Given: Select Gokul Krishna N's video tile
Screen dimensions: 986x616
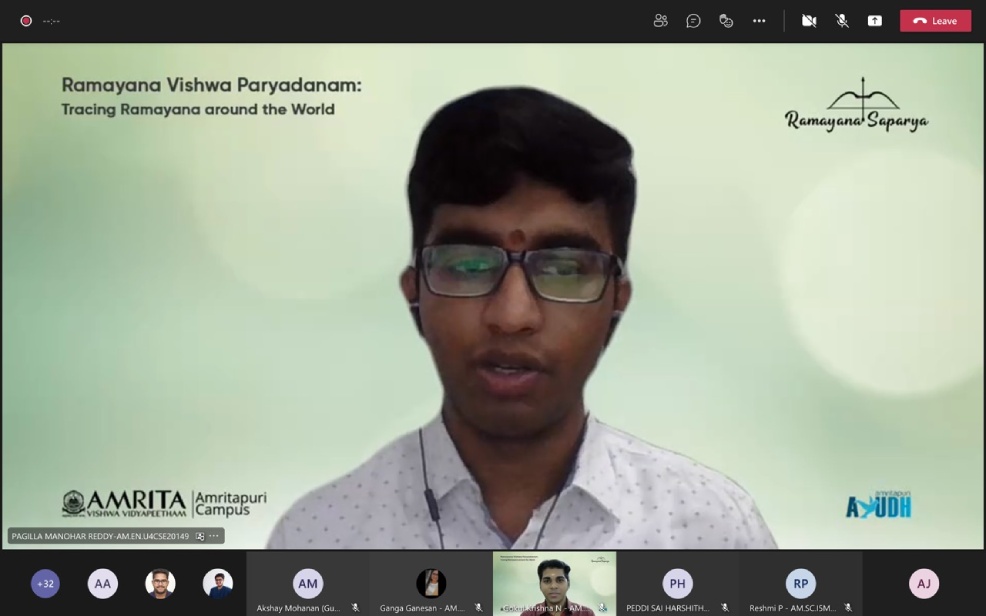Looking at the screenshot, I should (x=554, y=584).
